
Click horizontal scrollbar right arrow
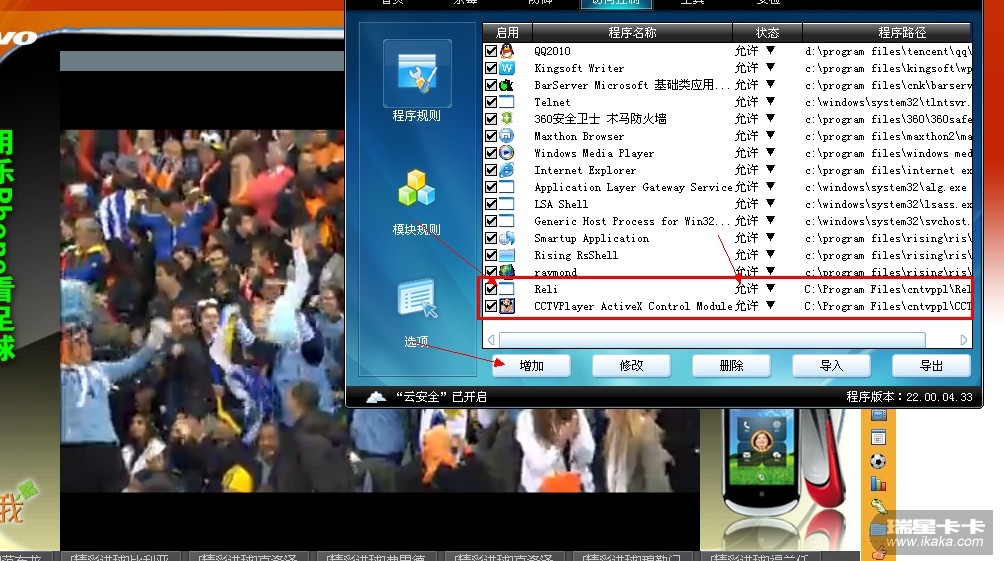pyautogui.click(x=964, y=340)
